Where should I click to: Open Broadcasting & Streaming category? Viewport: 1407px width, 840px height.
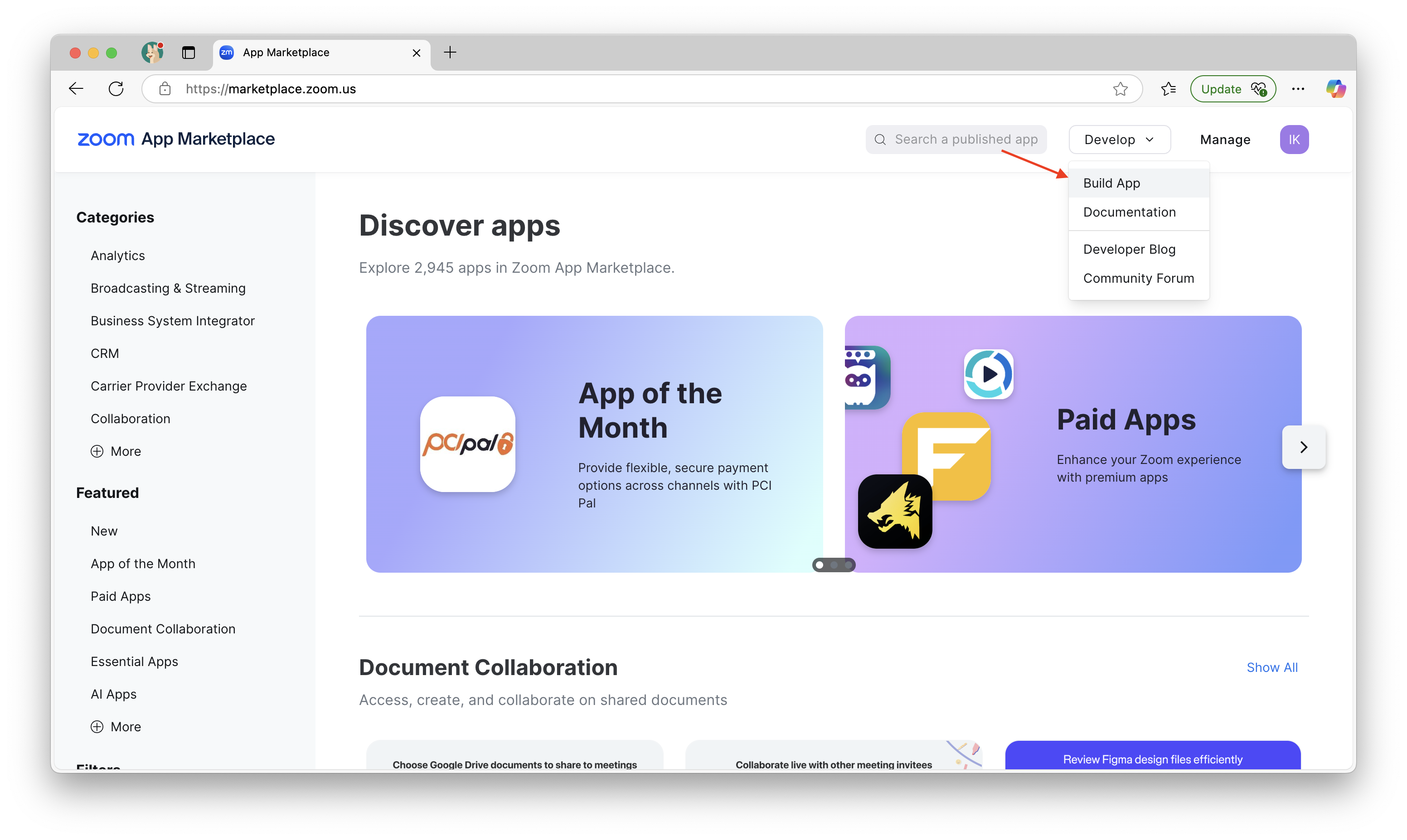pos(168,288)
